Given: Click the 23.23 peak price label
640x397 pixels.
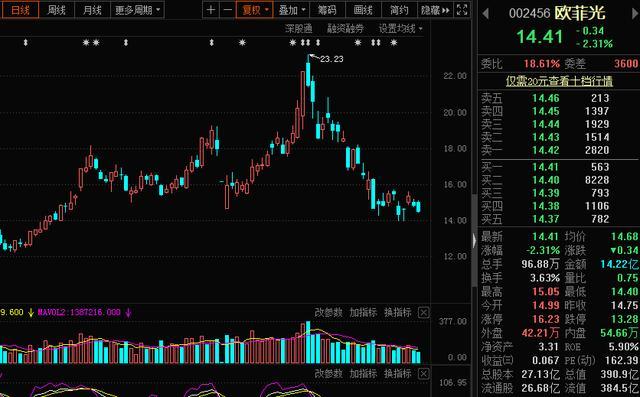Looking at the screenshot, I should point(331,59).
